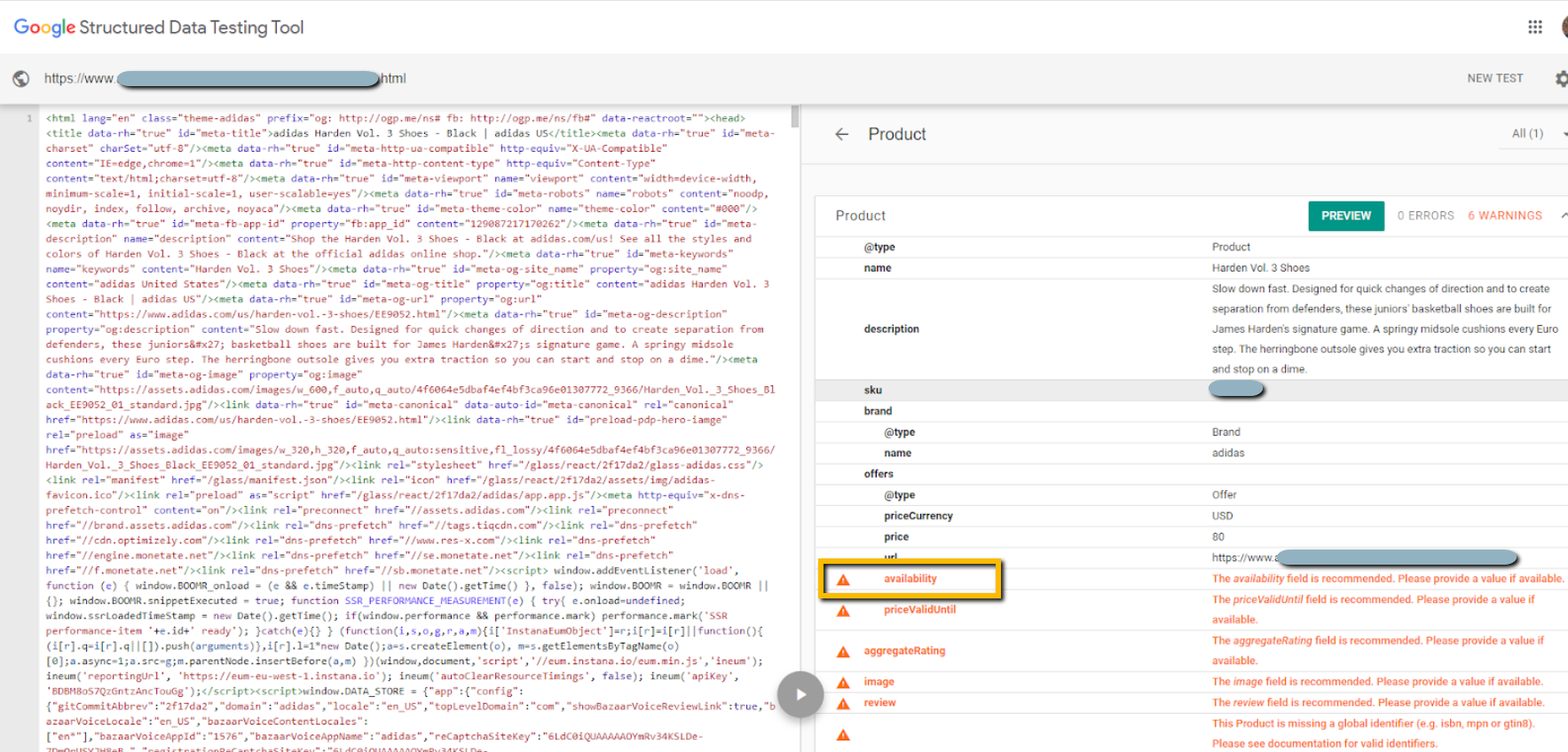The height and width of the screenshot is (752, 1568).
Task: Click the Google Structured Data Testing Tool logo
Action: pos(159,28)
